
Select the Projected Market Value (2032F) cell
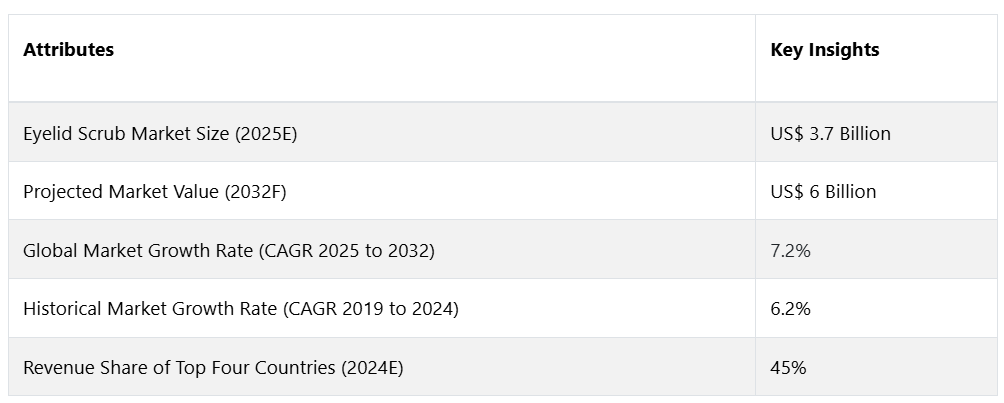382,191
